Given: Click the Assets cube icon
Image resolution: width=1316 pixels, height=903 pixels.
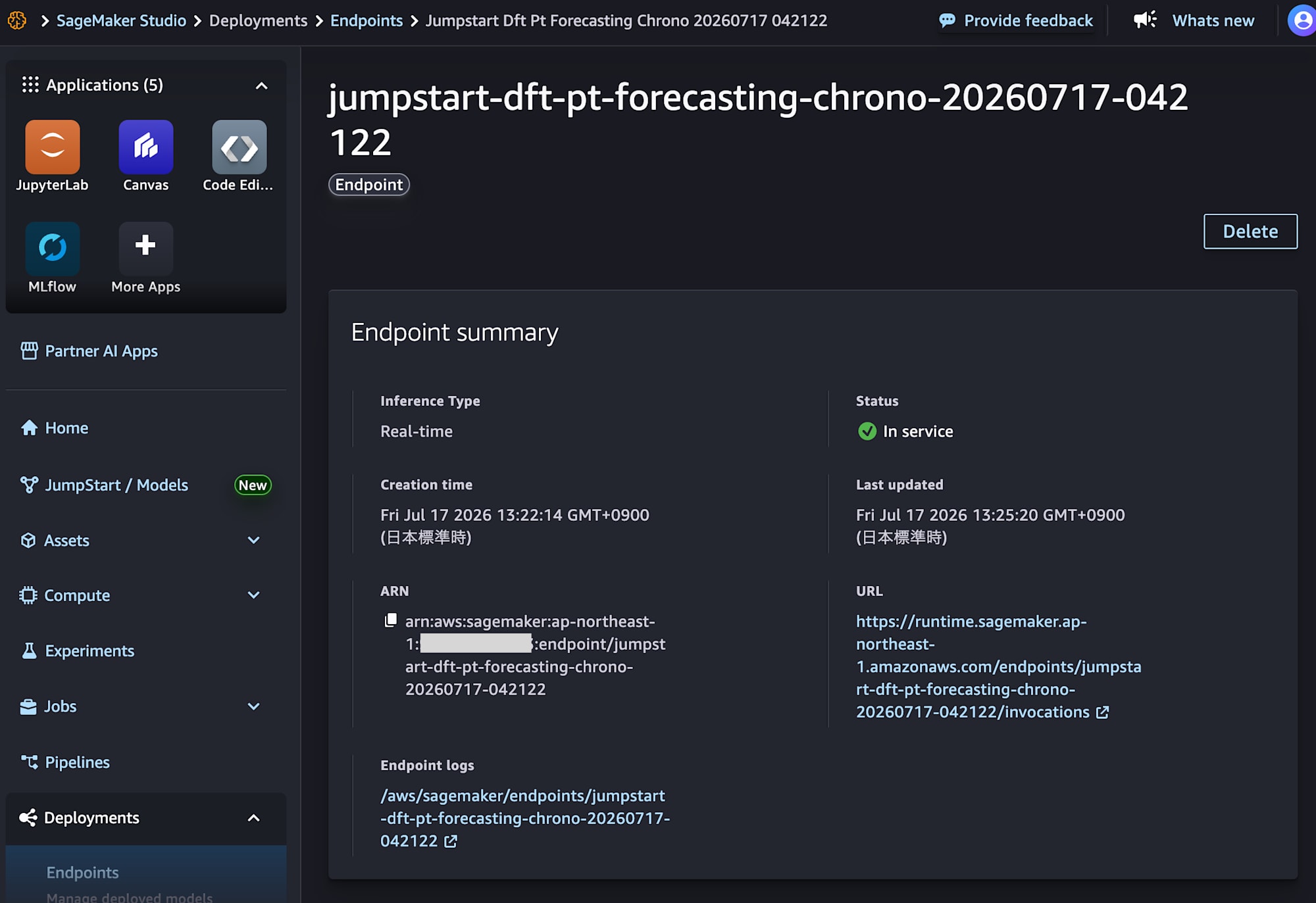Looking at the screenshot, I should [28, 541].
